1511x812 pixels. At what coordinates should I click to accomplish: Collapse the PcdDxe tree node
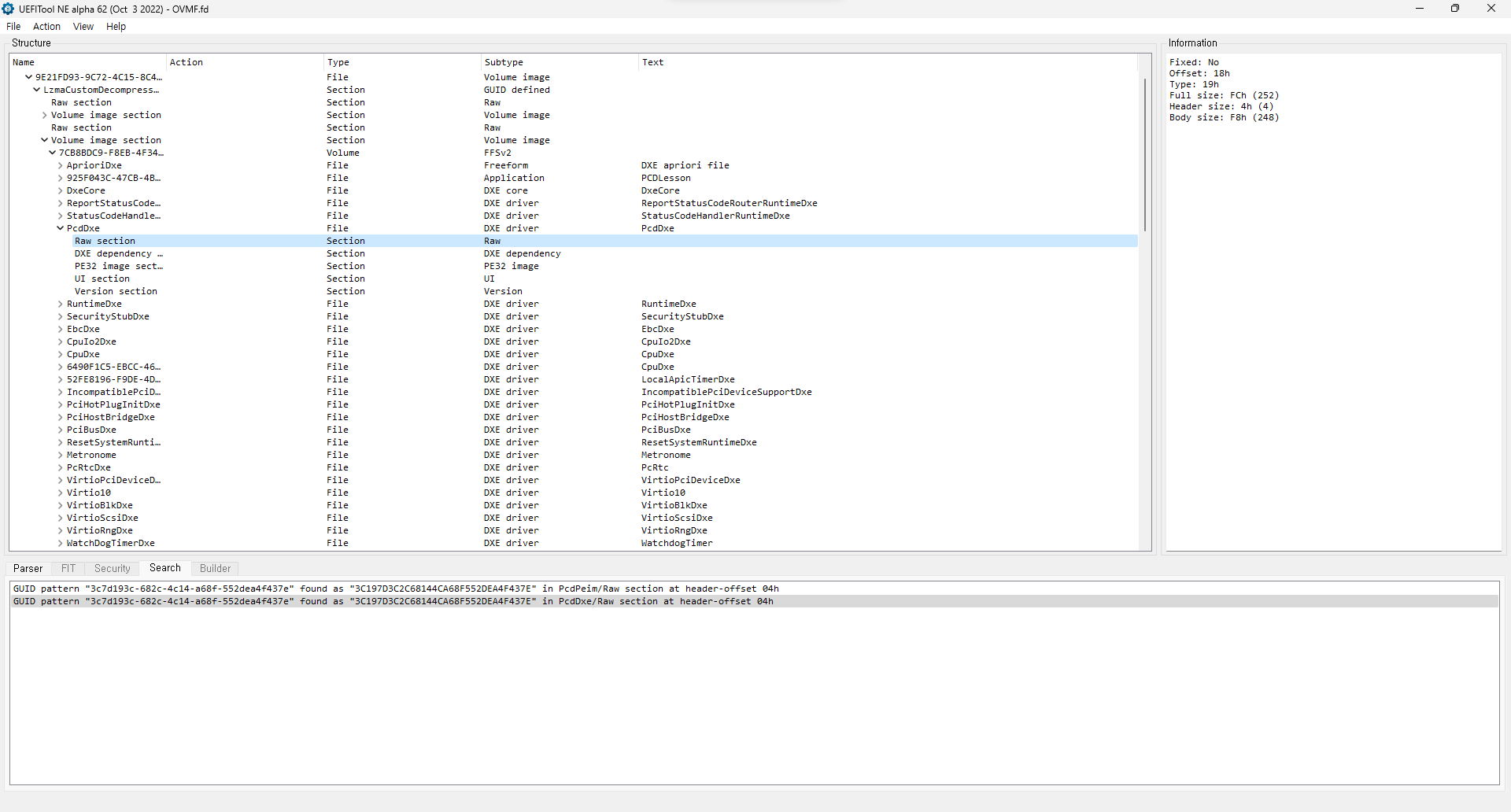tap(61, 228)
